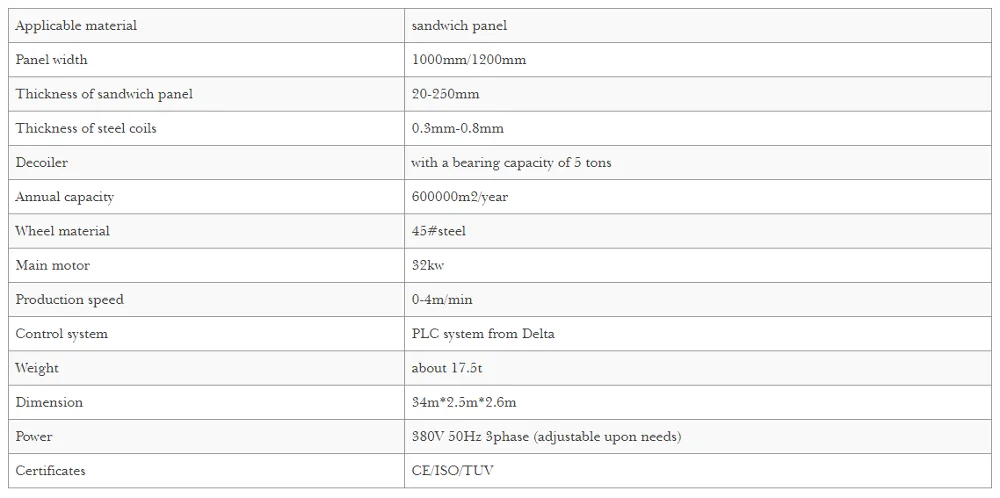
Task: Click 'Thickness of sandwich panel' label
Action: tap(104, 94)
